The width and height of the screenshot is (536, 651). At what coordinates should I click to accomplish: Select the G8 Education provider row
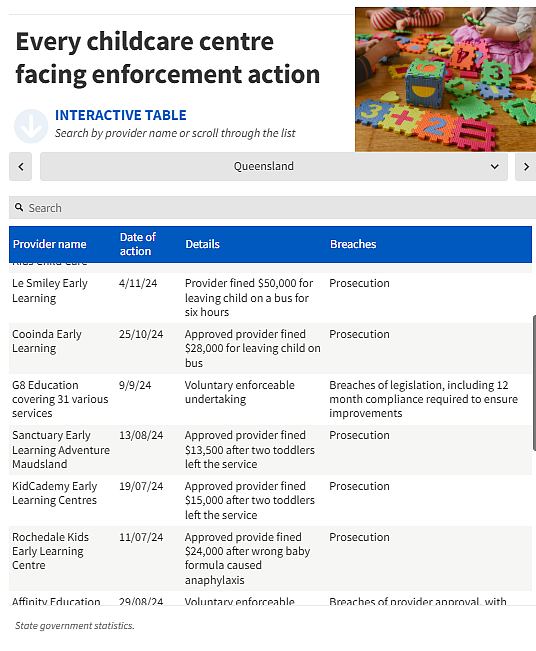tap(270, 399)
